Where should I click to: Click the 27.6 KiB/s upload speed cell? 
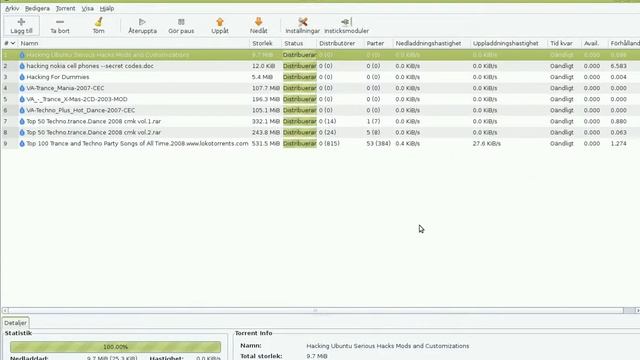487,143
